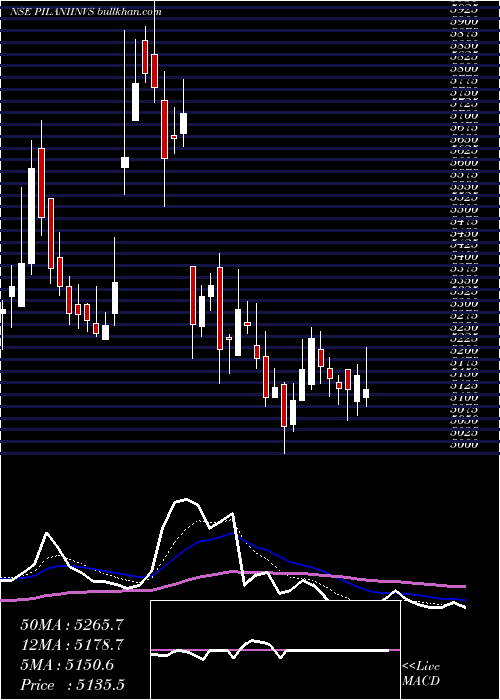
Task: Select the 50MA : 5265.7 value
Action: point(71,625)
